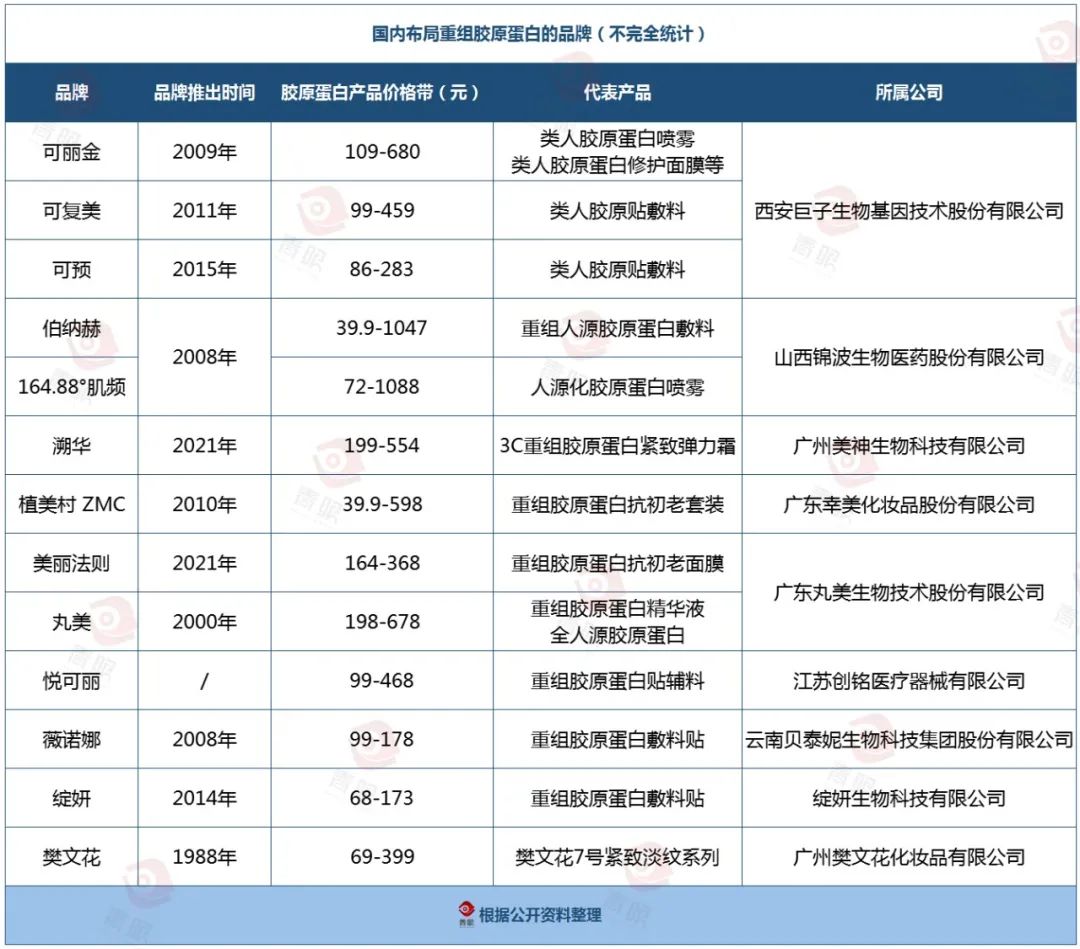Click the company 山西锦波生物医药股份有限公司
1080x949 pixels.
(x=909, y=357)
